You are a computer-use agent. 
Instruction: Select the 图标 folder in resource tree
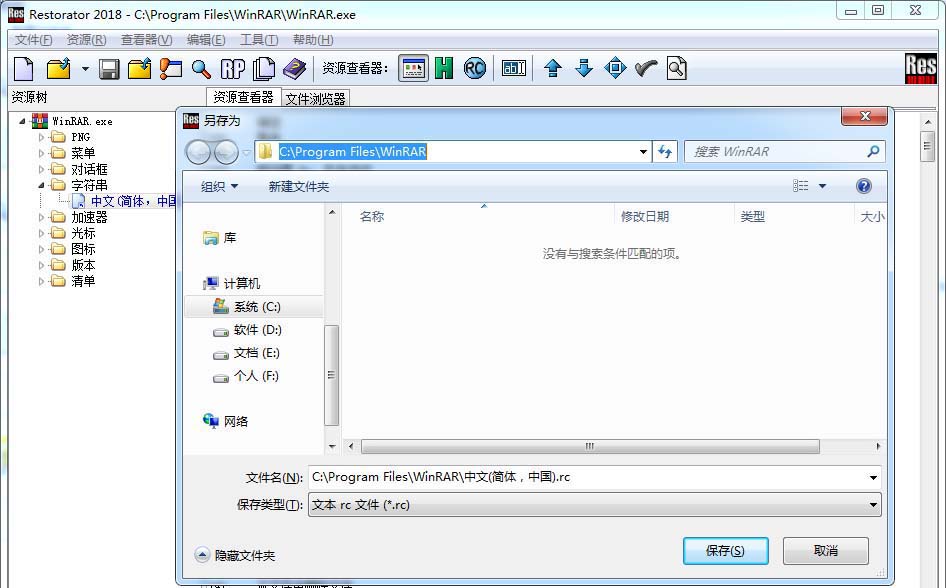tap(83, 249)
